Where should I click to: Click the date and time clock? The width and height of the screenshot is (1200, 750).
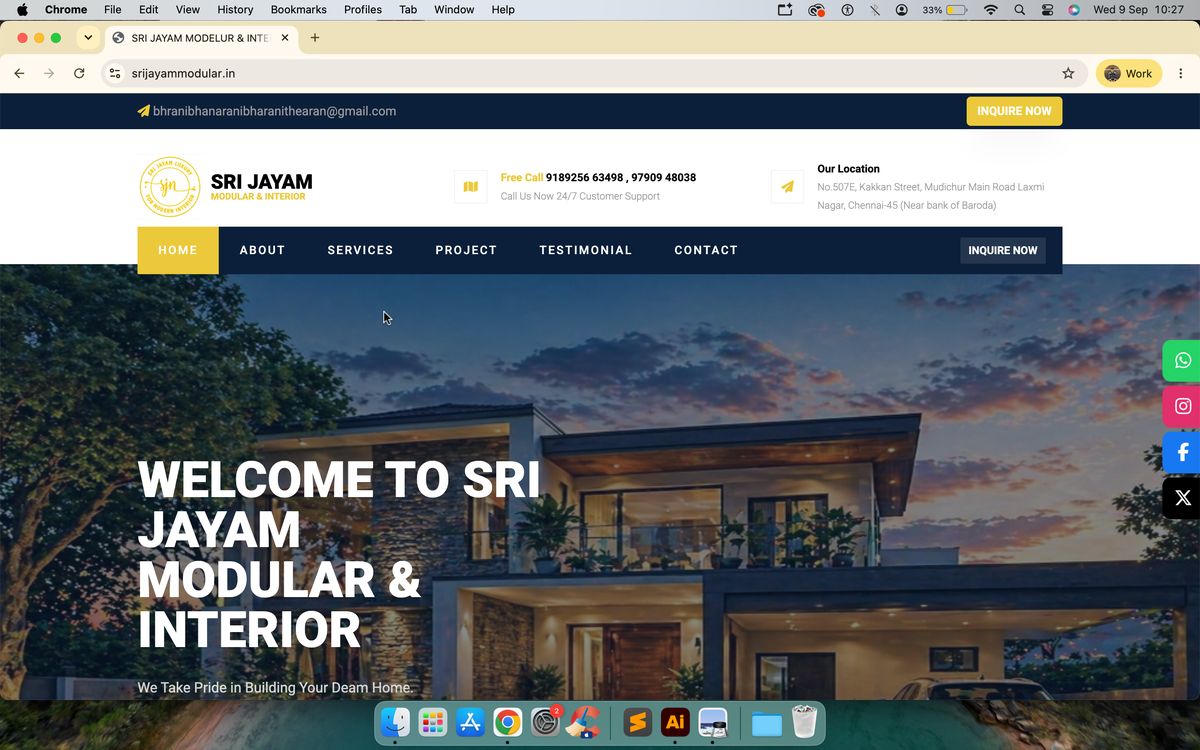[1138, 10]
